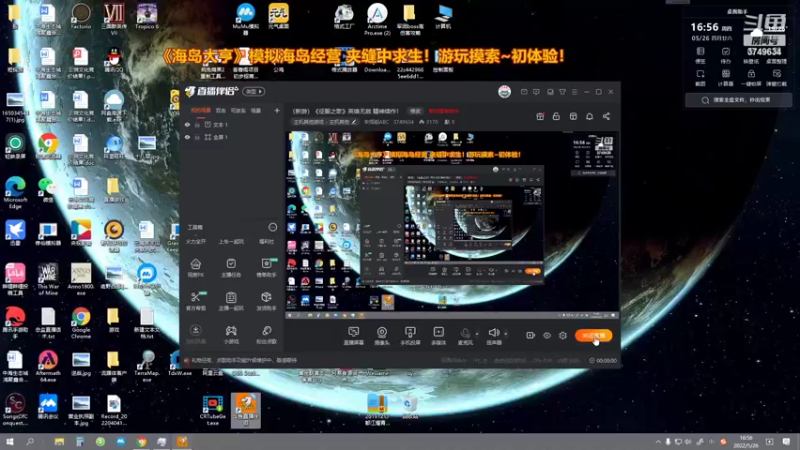Click the padlock icon above the preview
Image resolution: width=800 pixels, height=450 pixels.
556,116
